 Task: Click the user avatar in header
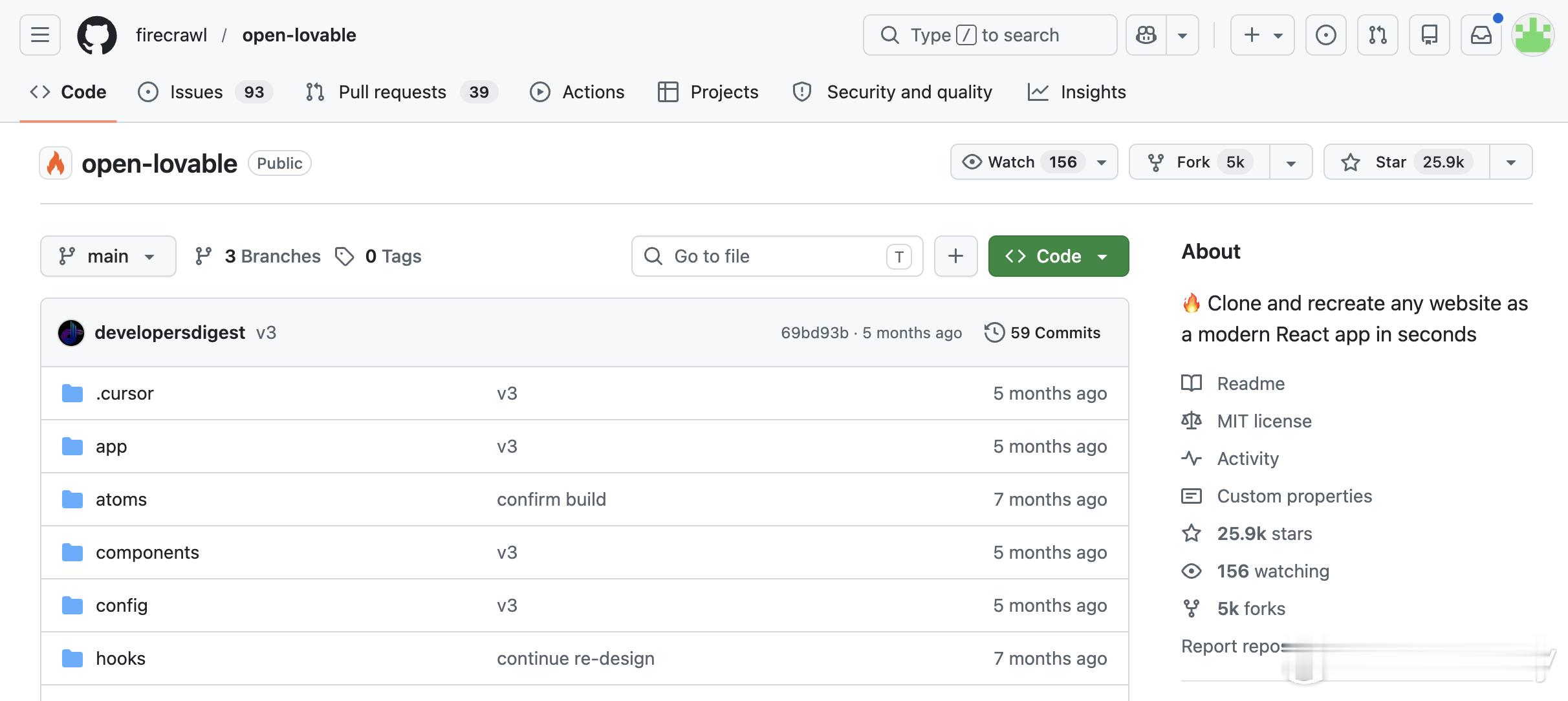coord(1532,35)
